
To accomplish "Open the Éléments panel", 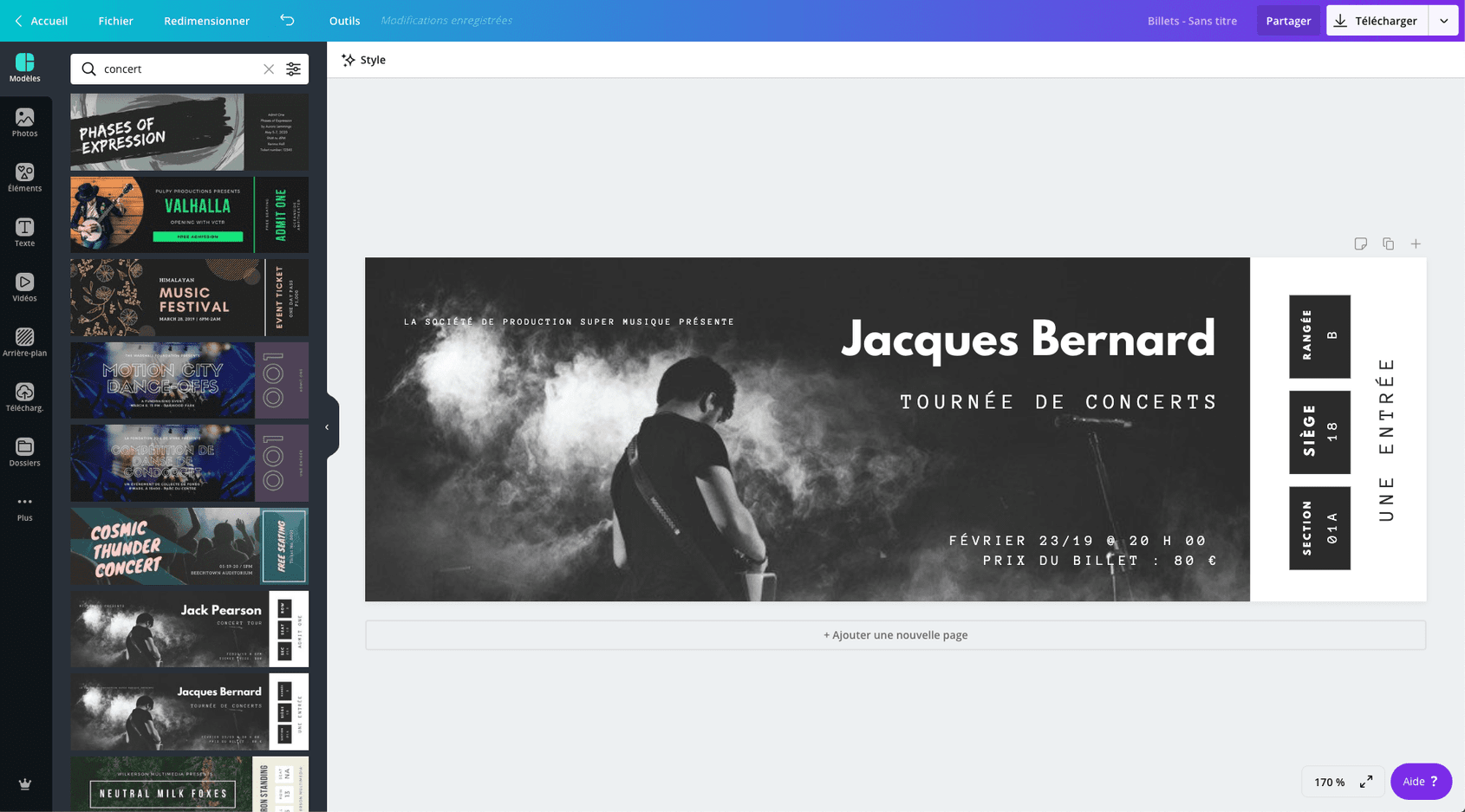I will (24, 178).
